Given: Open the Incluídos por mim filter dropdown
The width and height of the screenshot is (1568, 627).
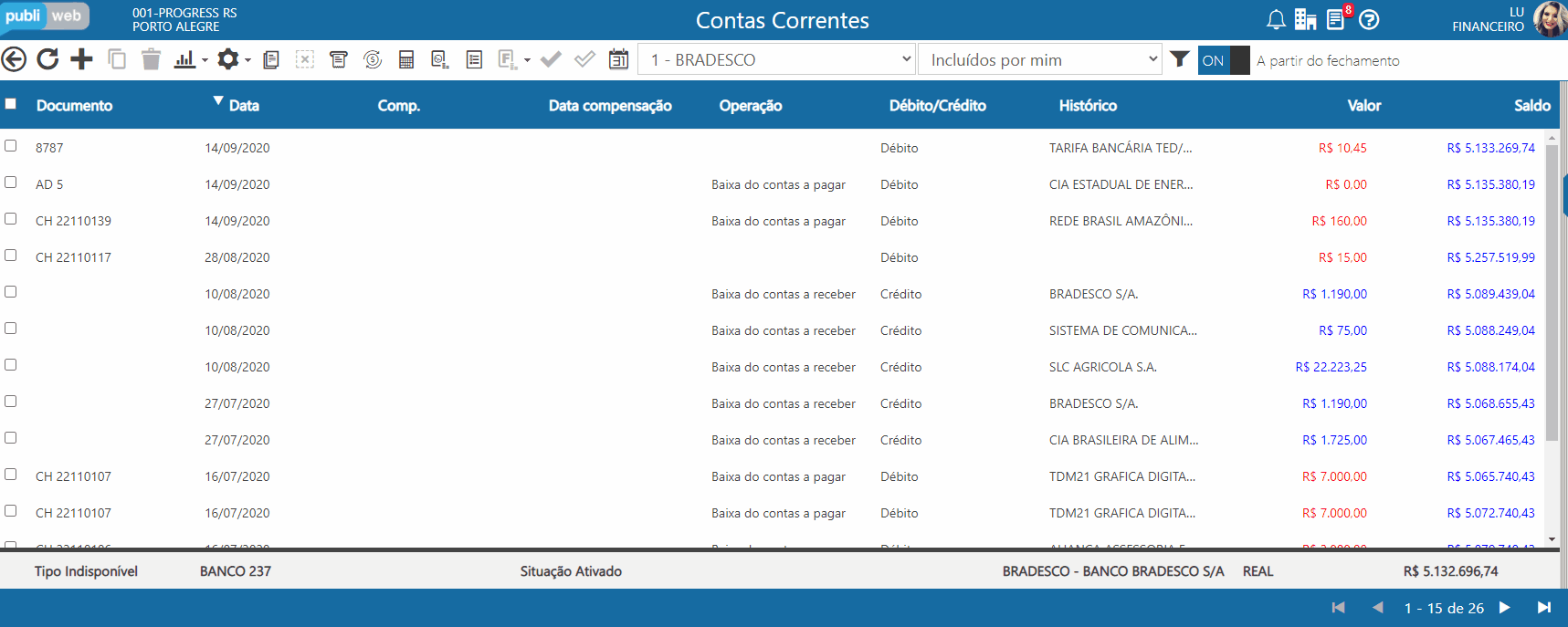Looking at the screenshot, I should (x=1040, y=59).
